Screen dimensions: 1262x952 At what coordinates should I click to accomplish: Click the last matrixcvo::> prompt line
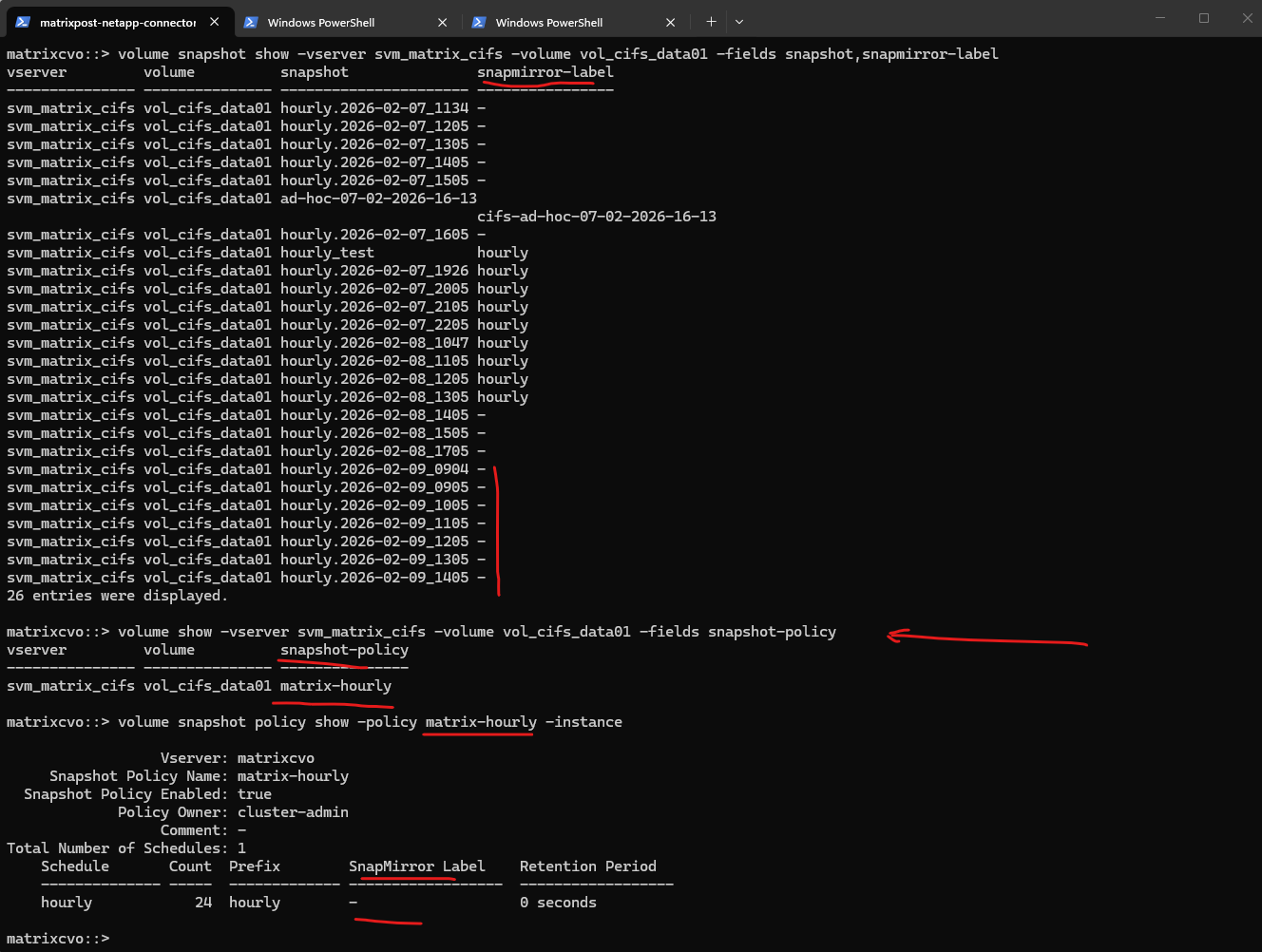58,939
